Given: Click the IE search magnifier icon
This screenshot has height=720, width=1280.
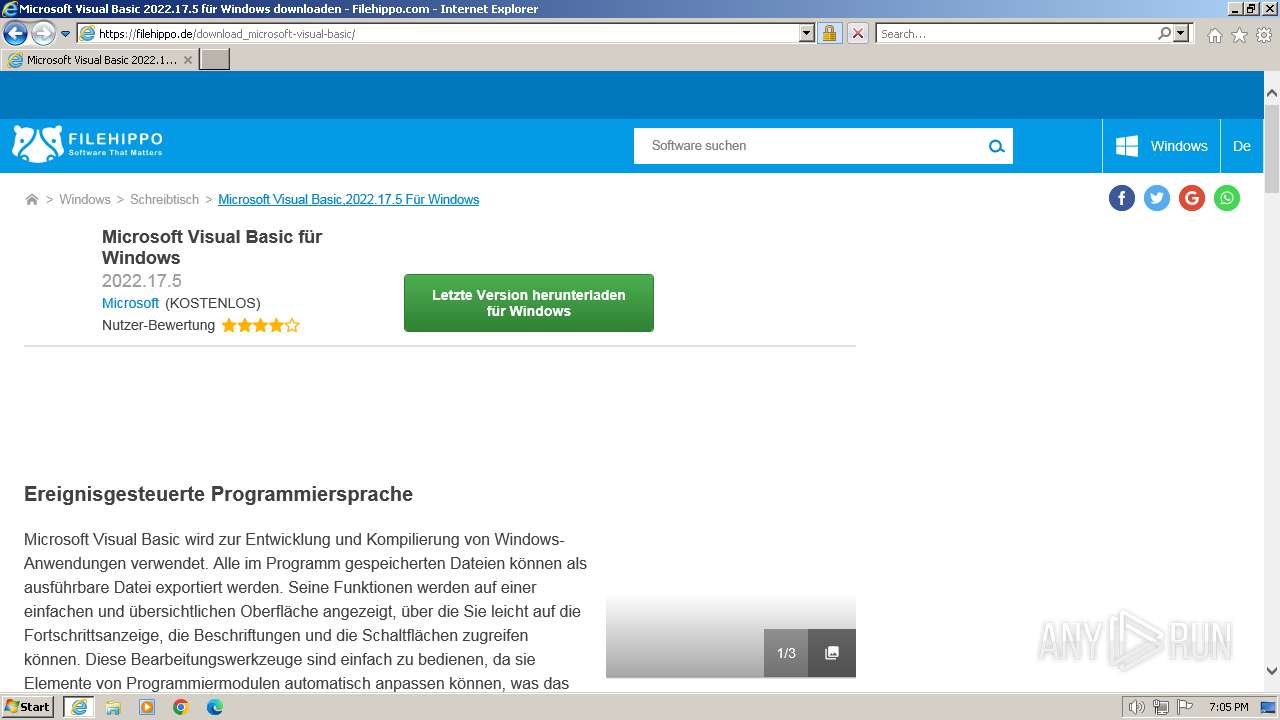Looking at the screenshot, I should (1164, 33).
